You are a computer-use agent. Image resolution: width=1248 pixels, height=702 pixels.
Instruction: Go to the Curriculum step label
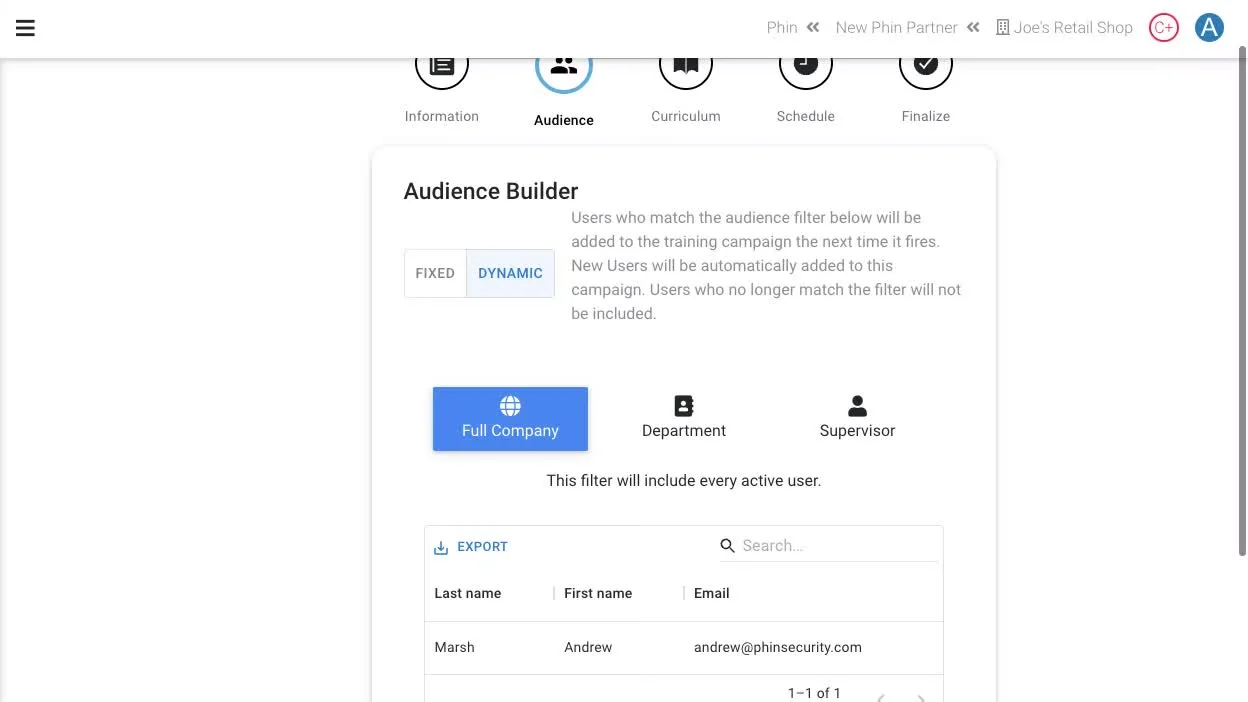pos(686,116)
